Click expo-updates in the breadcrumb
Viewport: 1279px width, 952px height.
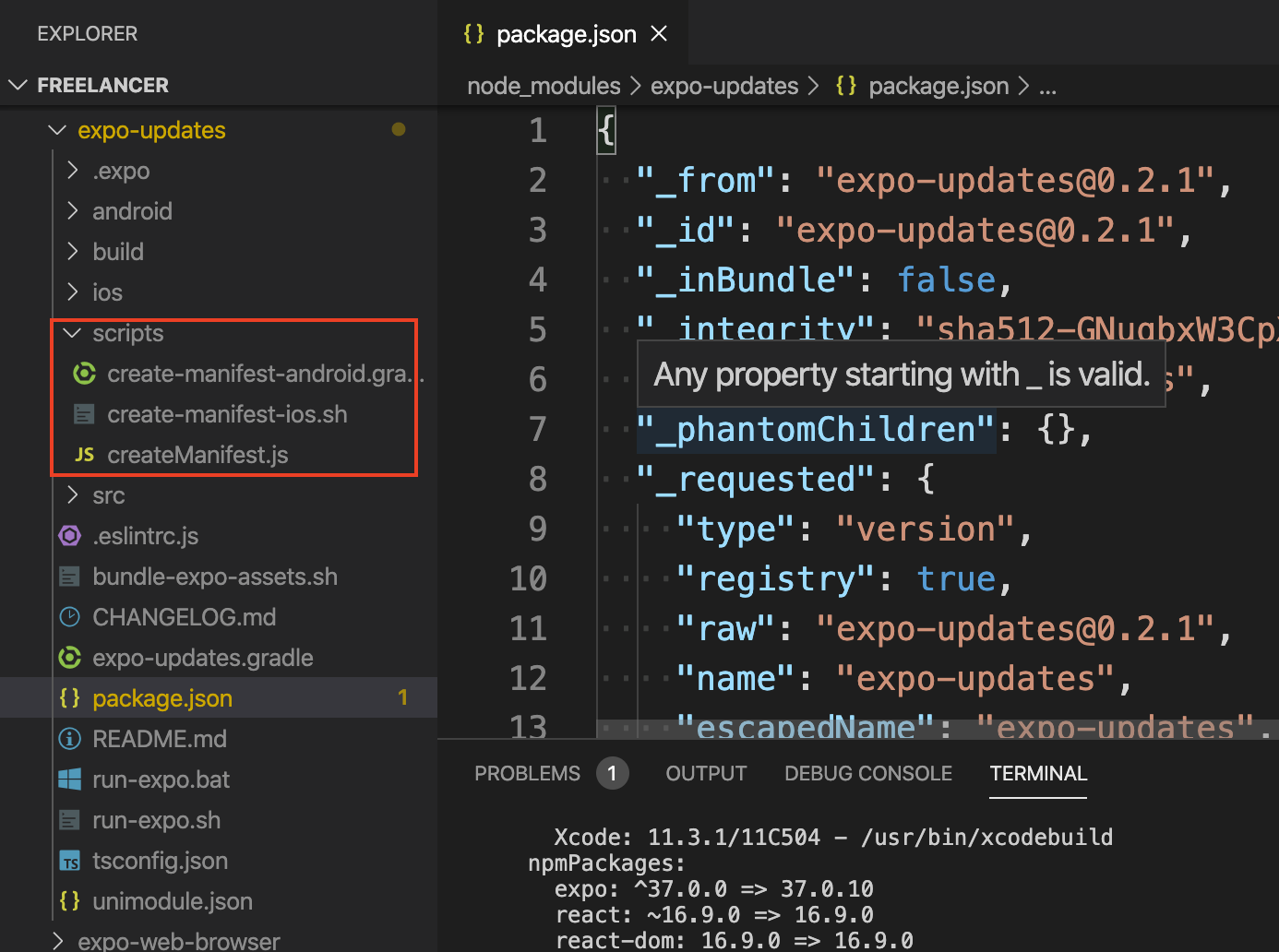pos(724,86)
